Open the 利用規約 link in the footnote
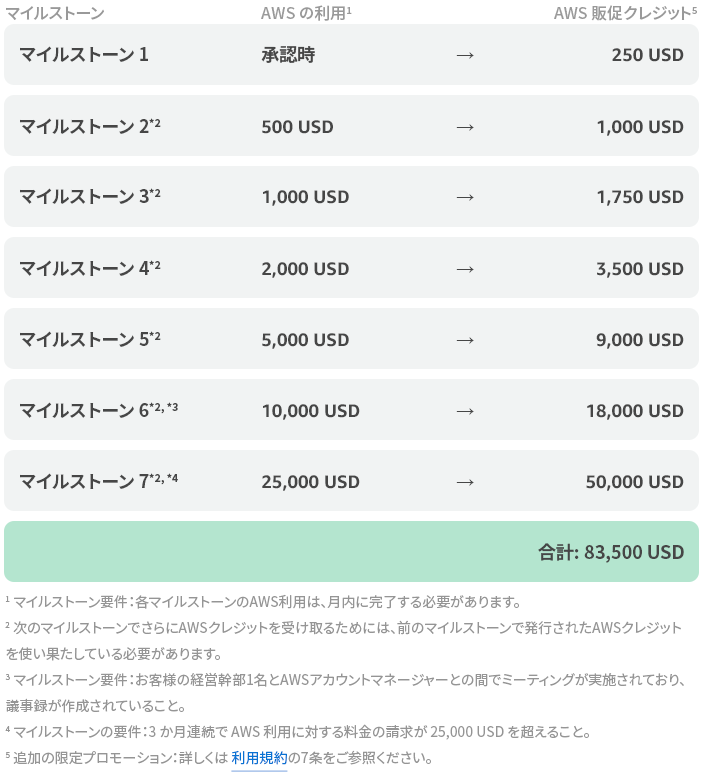 point(259,758)
